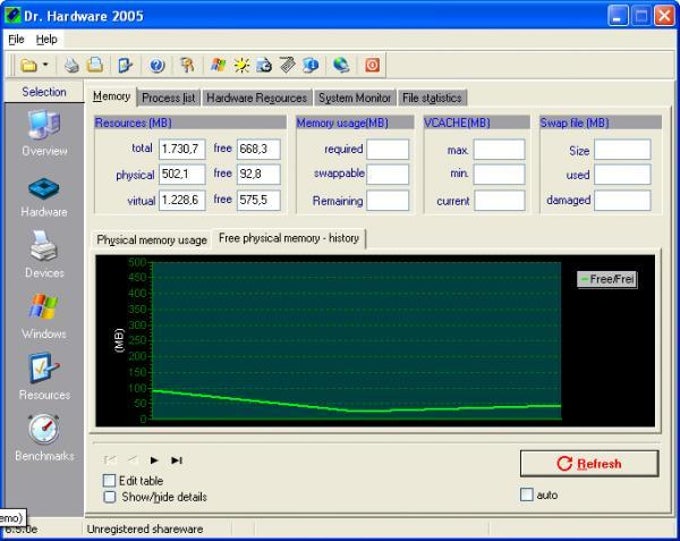
Task: Click the Unregistered shareware status text
Action: (x=145, y=529)
